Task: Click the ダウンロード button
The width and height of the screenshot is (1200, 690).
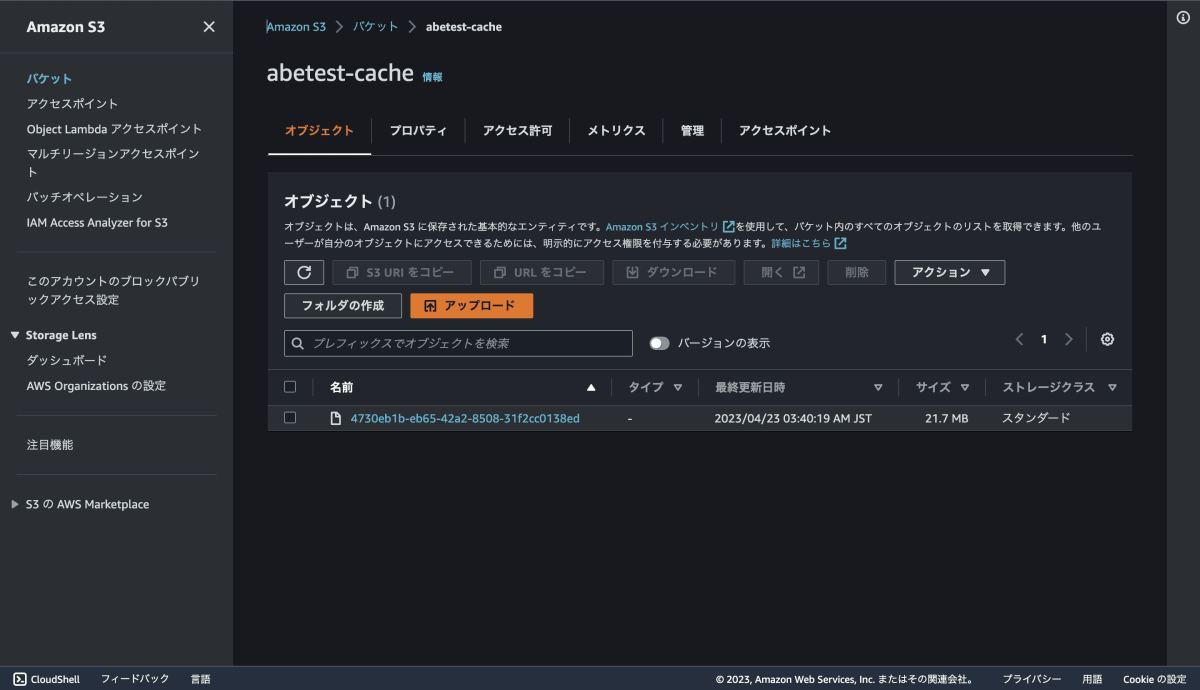Action: tap(673, 272)
